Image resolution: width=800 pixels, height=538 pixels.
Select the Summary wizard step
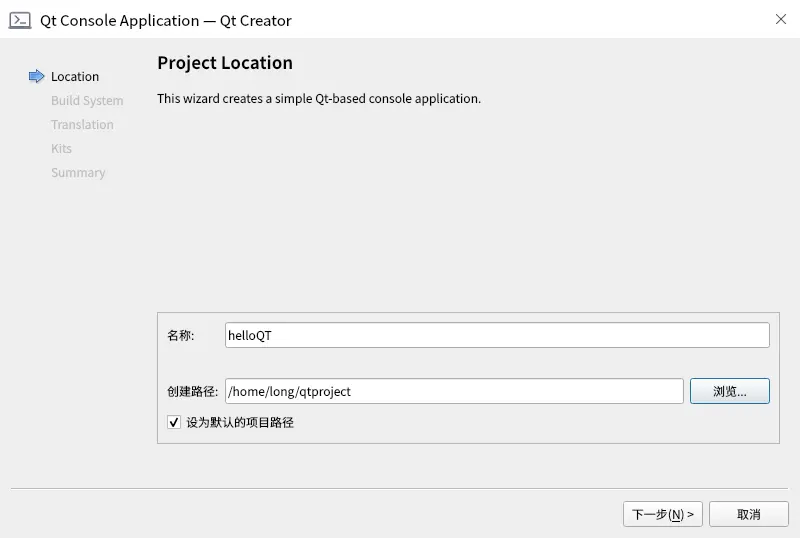pos(78,173)
